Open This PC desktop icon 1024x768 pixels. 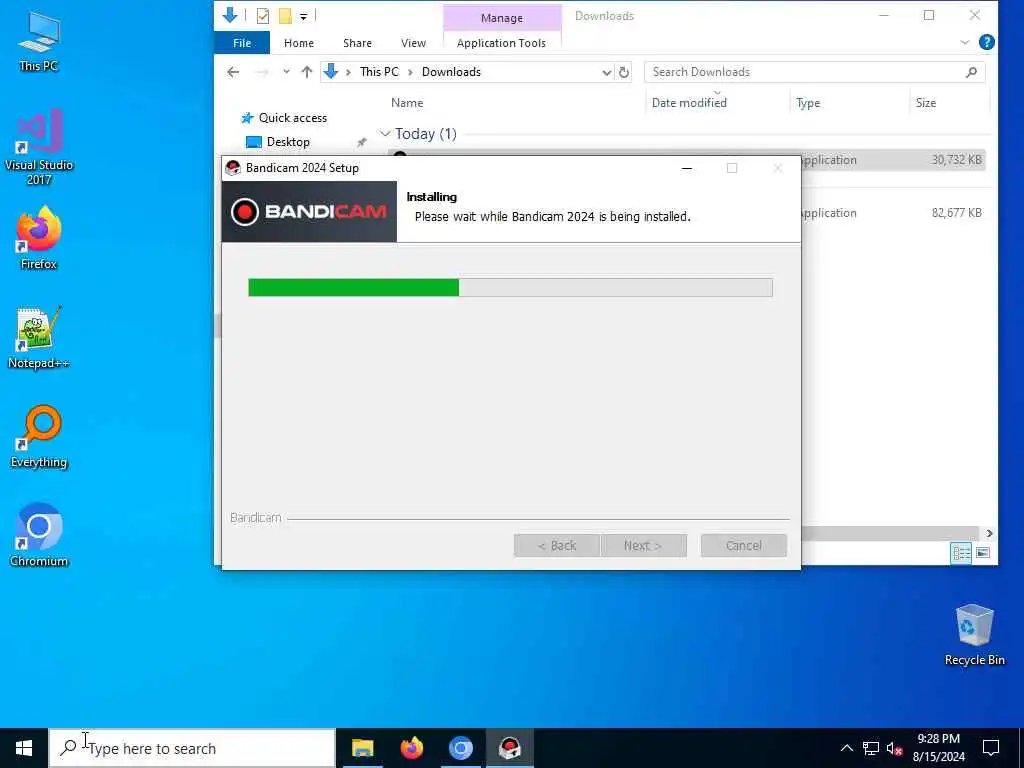tap(39, 40)
